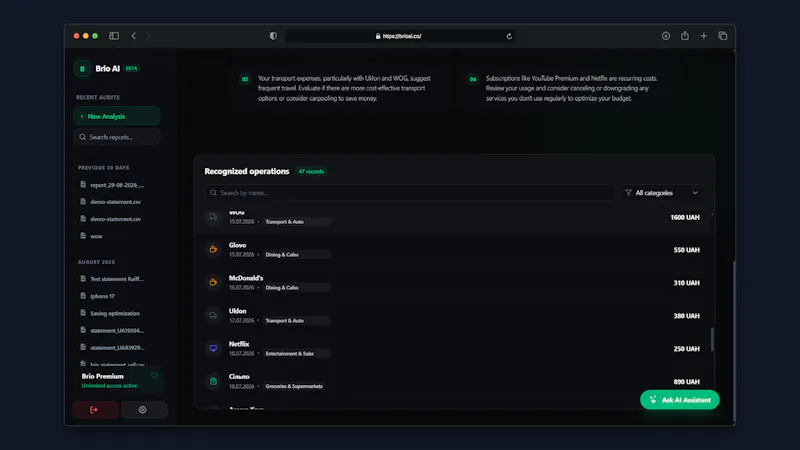Click the Groceries & Supermarkets tag
800x450 pixels.
(294, 386)
